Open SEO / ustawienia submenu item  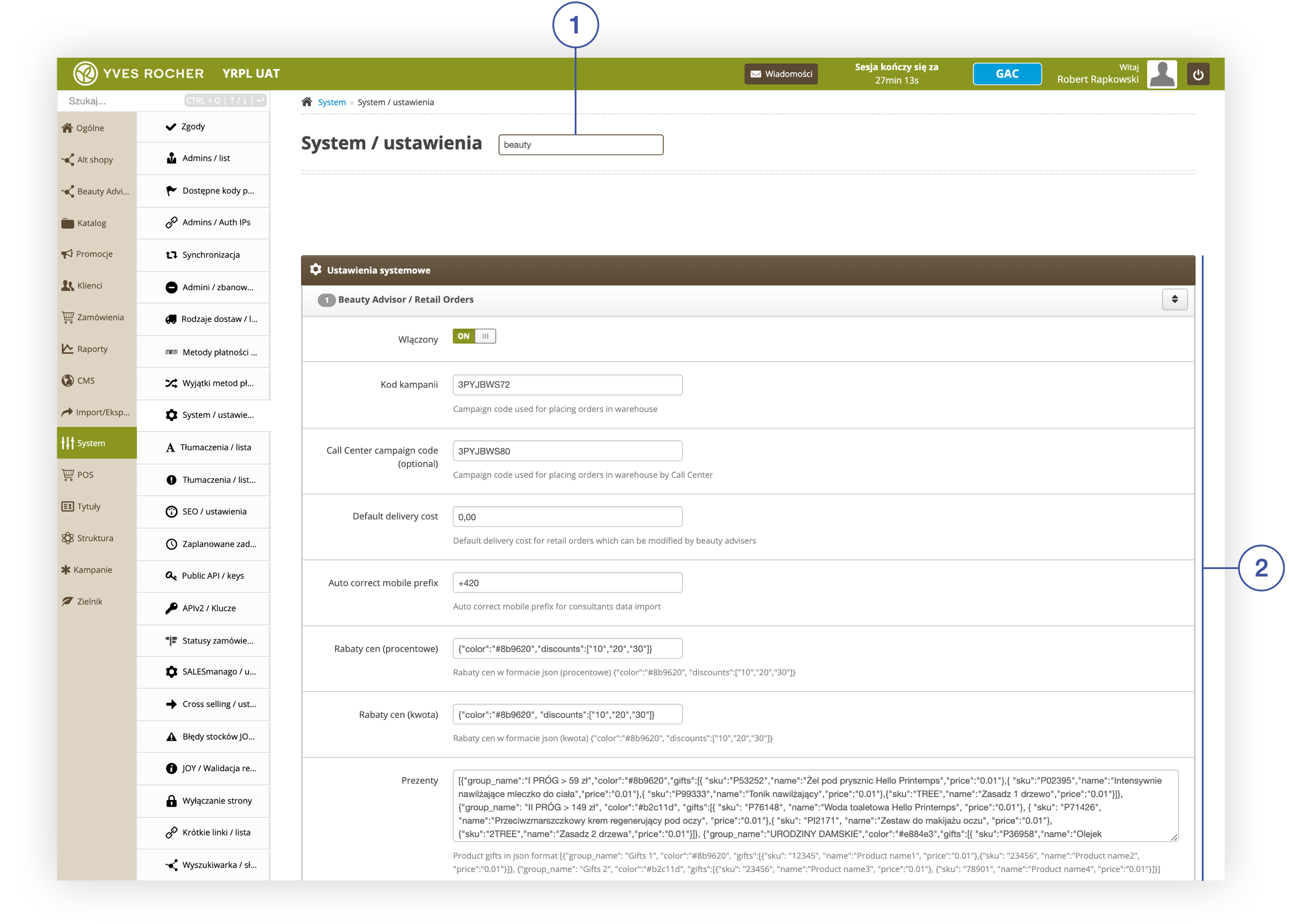click(203, 511)
